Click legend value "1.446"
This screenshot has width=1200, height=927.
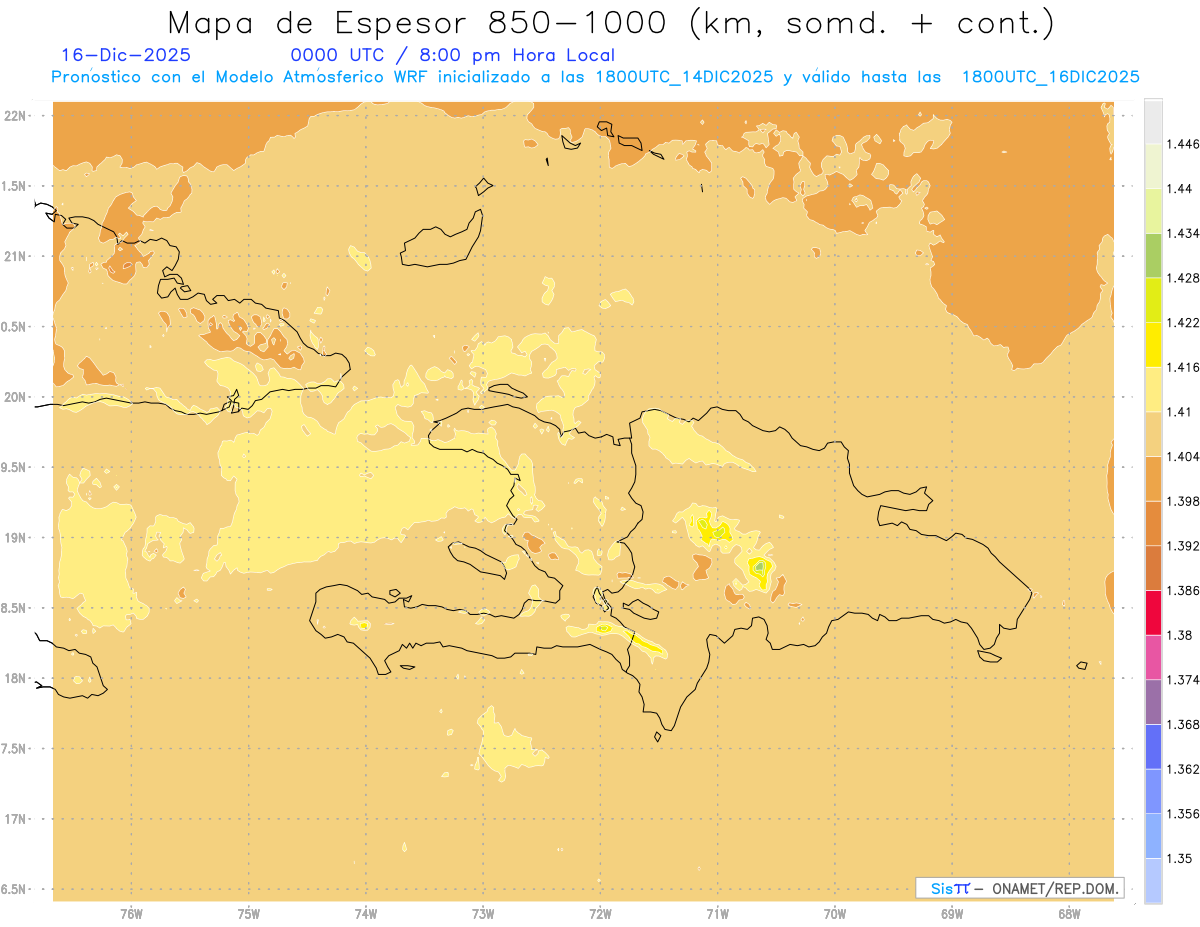pos(1183,144)
